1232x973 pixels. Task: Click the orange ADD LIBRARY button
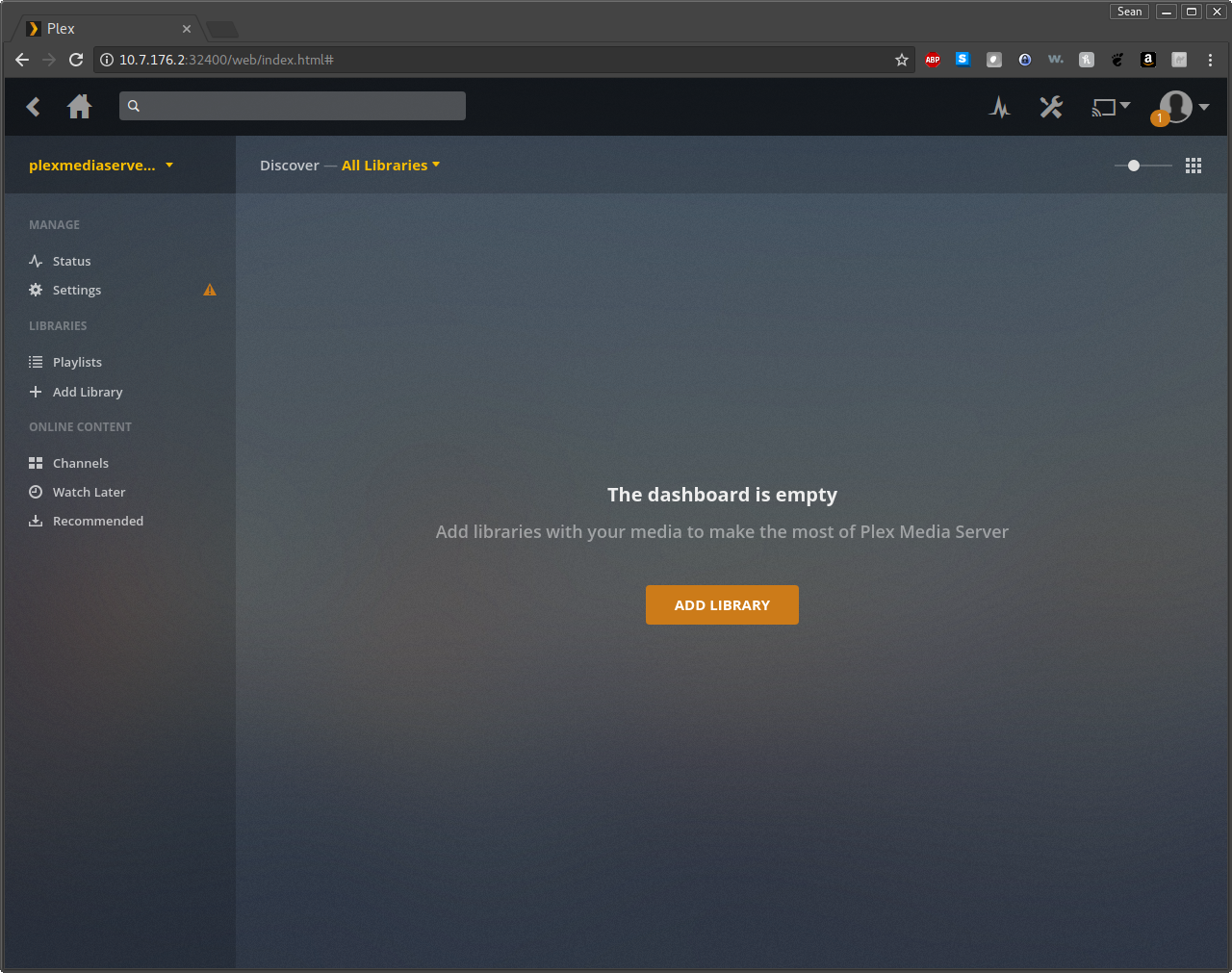[722, 604]
